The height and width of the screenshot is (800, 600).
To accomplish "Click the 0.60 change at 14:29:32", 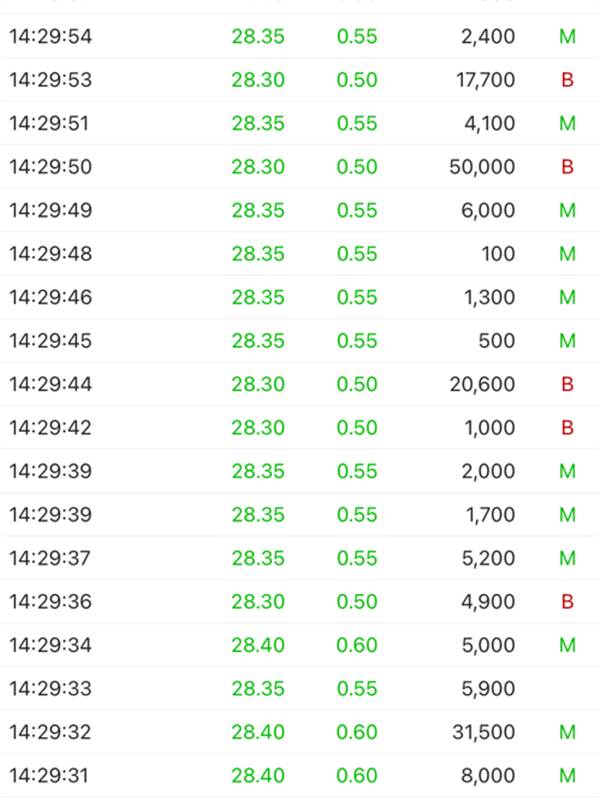I will pos(357,732).
